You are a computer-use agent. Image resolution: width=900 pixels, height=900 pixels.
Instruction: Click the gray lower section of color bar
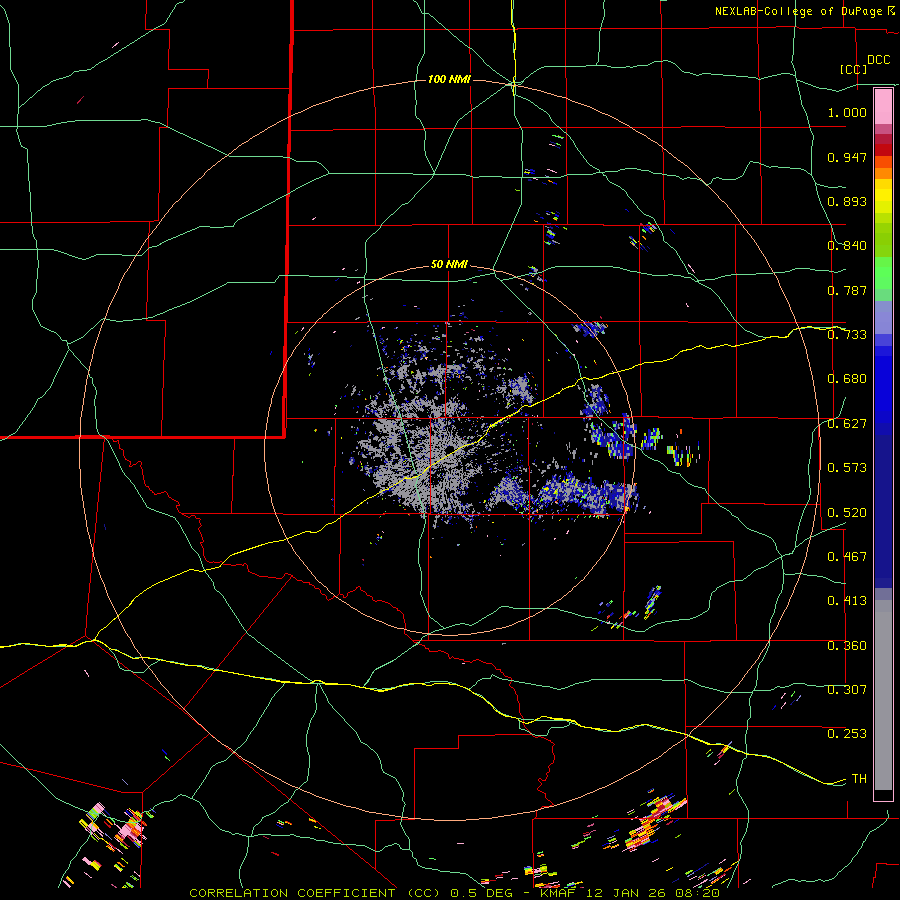click(x=883, y=695)
